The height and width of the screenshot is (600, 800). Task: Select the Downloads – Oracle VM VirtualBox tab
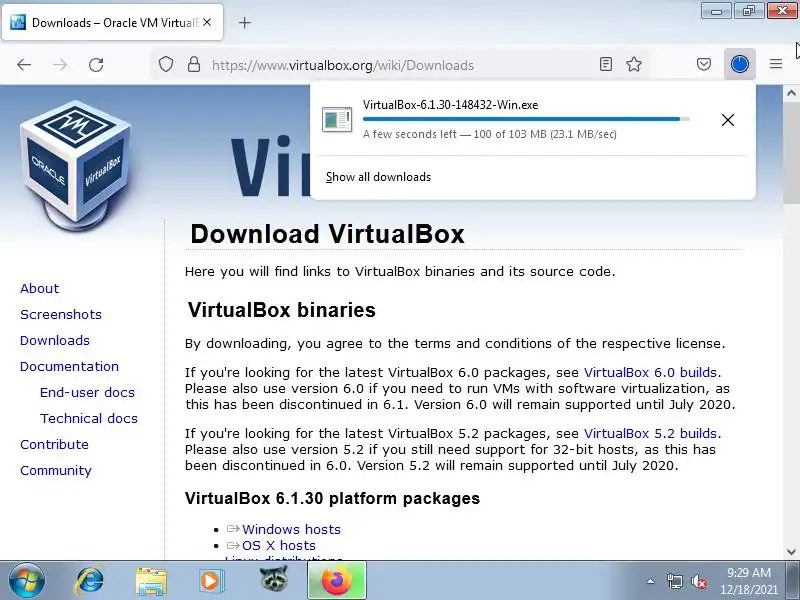[112, 22]
